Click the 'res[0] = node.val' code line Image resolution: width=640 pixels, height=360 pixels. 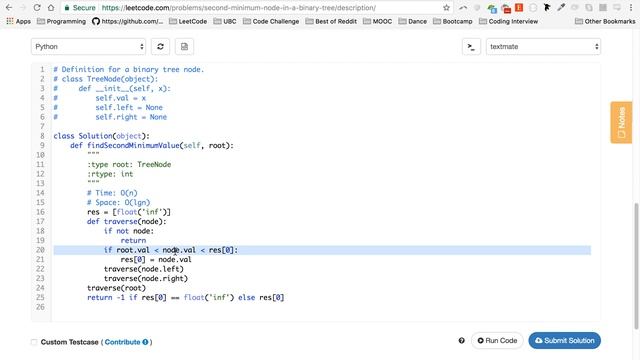coord(156,260)
